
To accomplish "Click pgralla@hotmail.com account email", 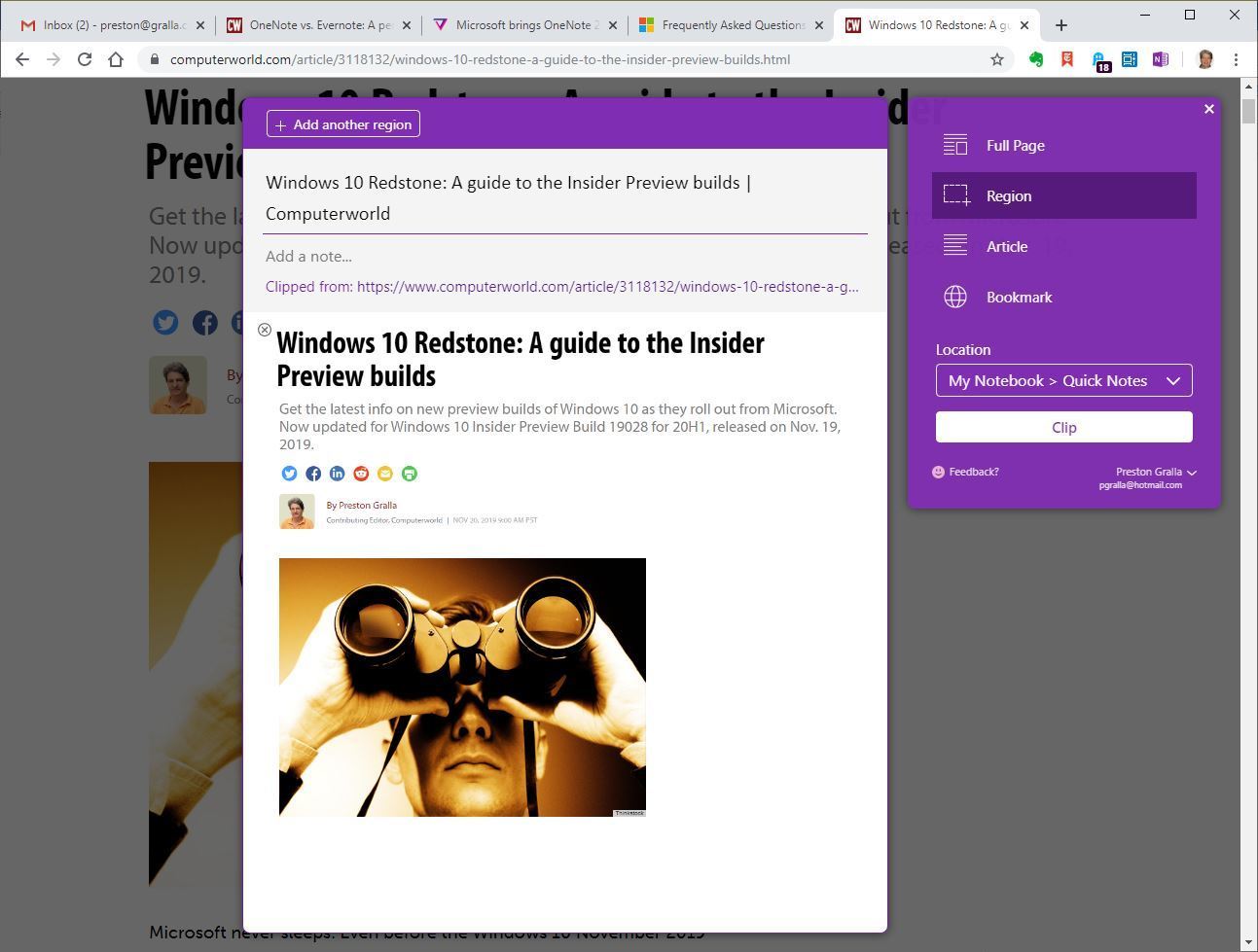I will [x=1140, y=485].
